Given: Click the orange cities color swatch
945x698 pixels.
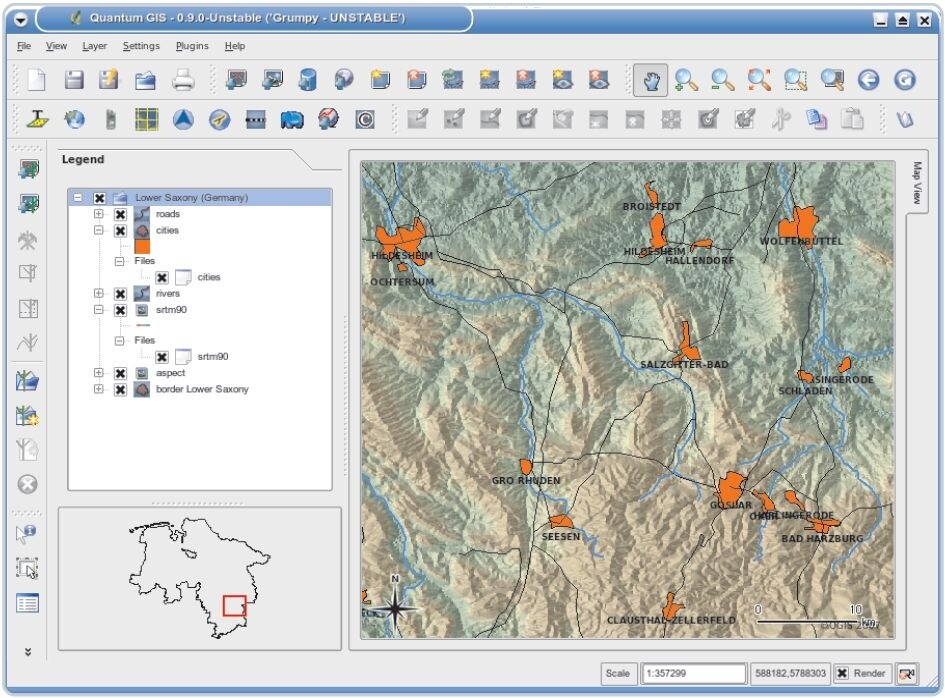Looking at the screenshot, I should coord(143,244).
